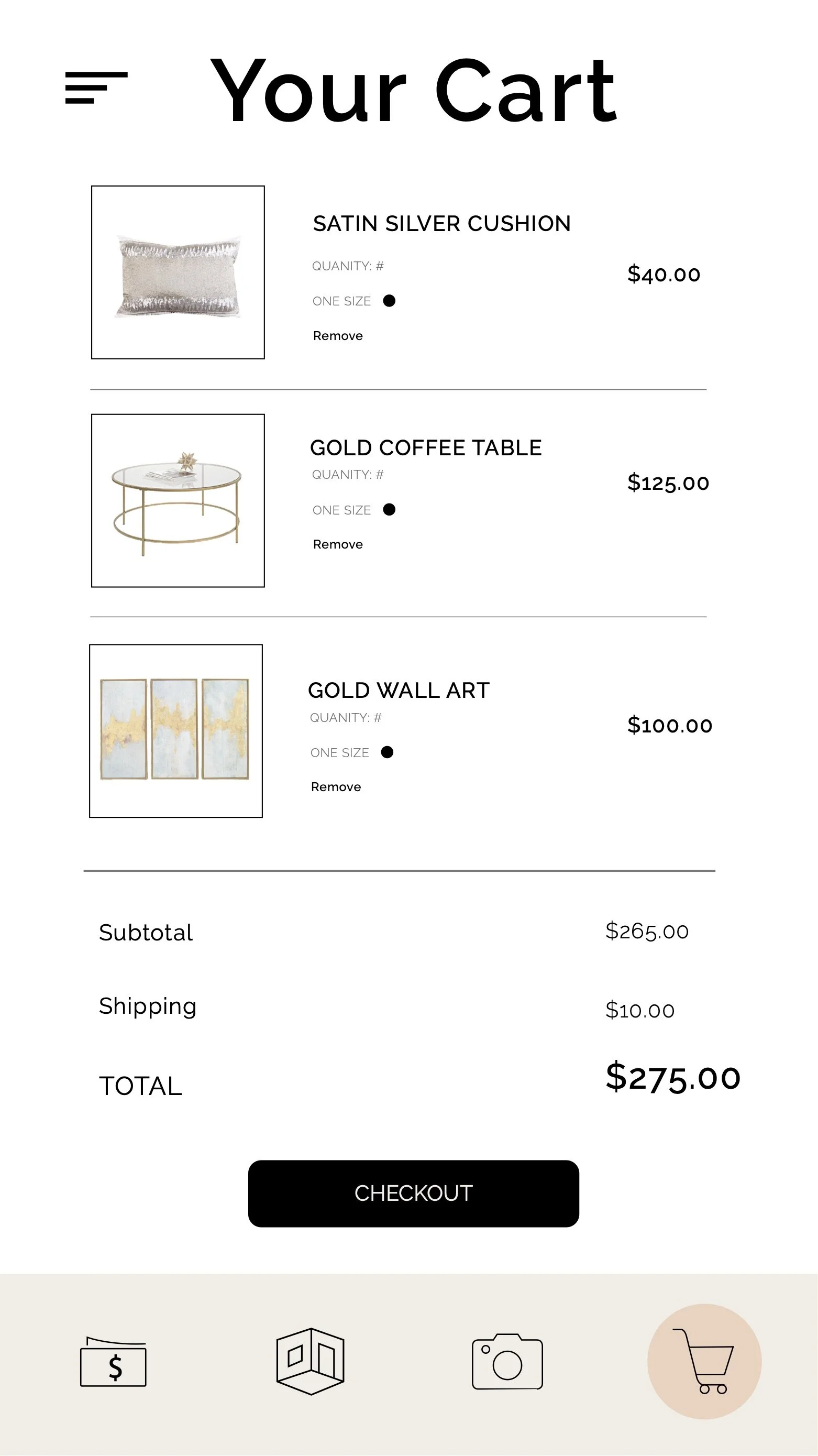
Task: Change quantity for Gold Coffee Table
Action: (348, 475)
